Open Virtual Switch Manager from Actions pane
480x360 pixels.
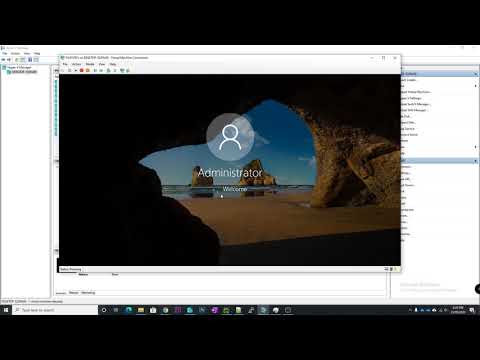(x=415, y=104)
